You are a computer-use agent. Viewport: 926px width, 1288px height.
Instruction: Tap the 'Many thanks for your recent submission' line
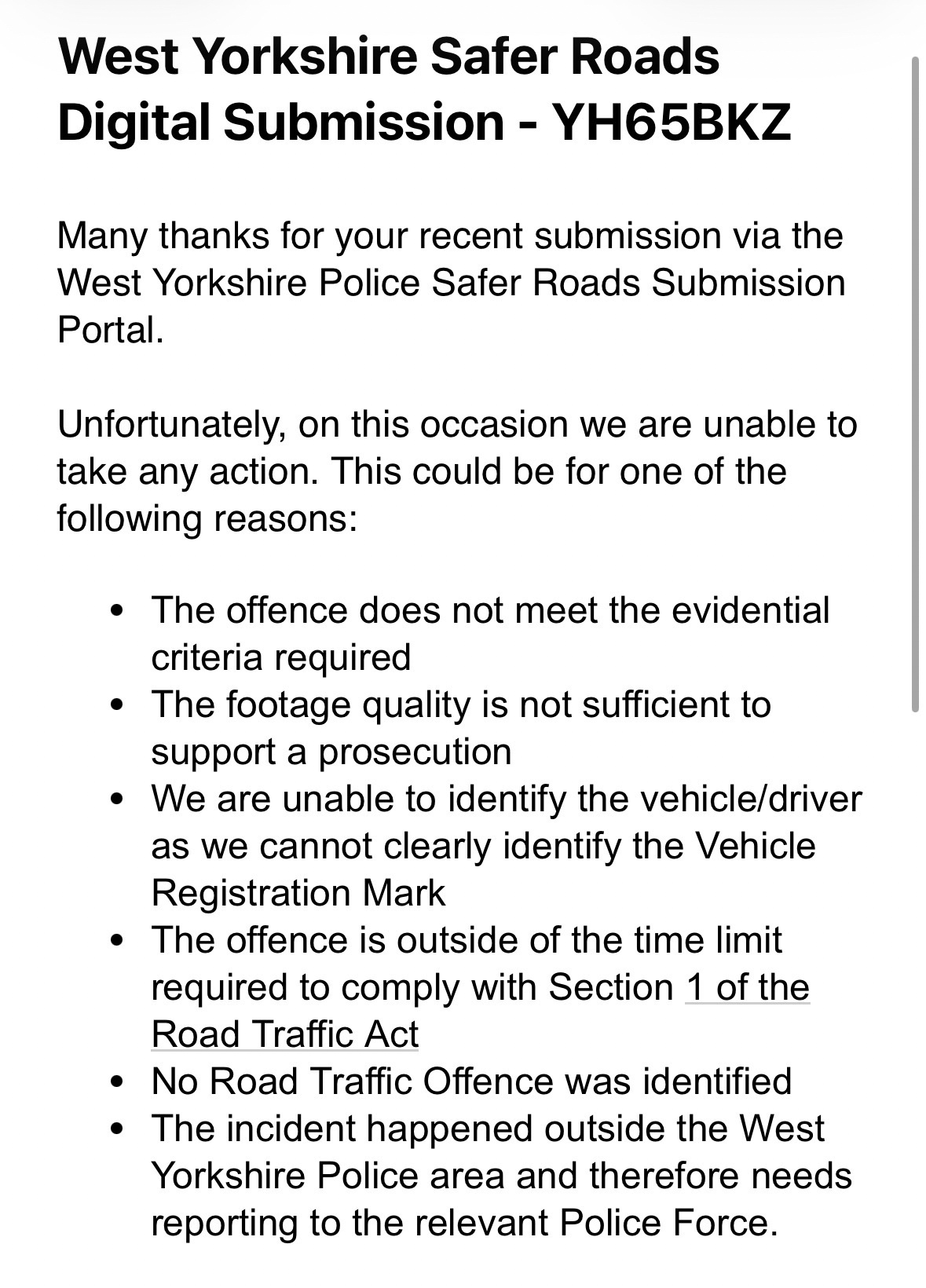point(450,236)
